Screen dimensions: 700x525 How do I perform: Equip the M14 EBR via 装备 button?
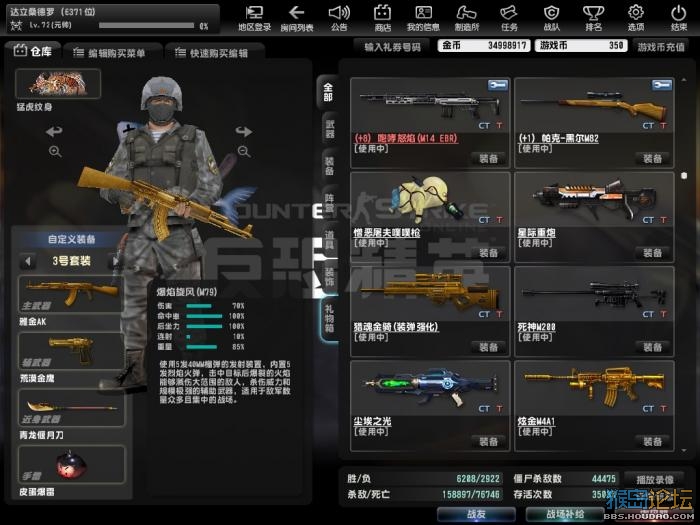point(489,158)
